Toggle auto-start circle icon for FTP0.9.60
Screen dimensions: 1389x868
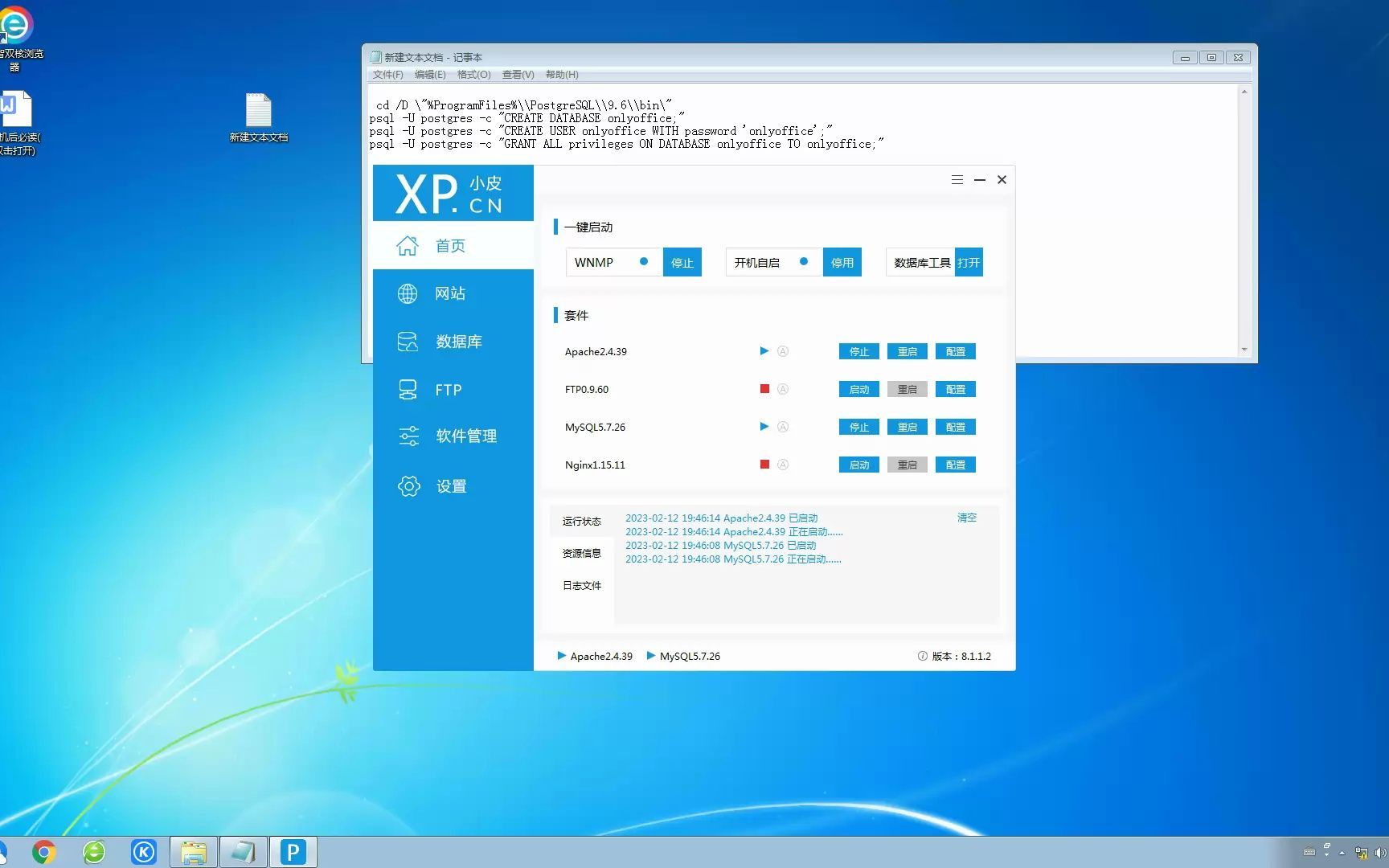click(783, 389)
